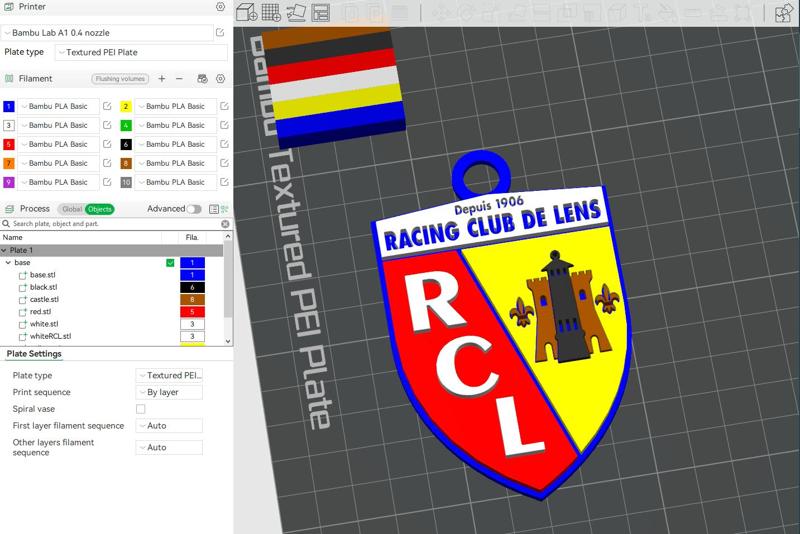Change castle.stl filament swatch 8
Image resolution: width=800 pixels, height=534 pixels.
192,299
